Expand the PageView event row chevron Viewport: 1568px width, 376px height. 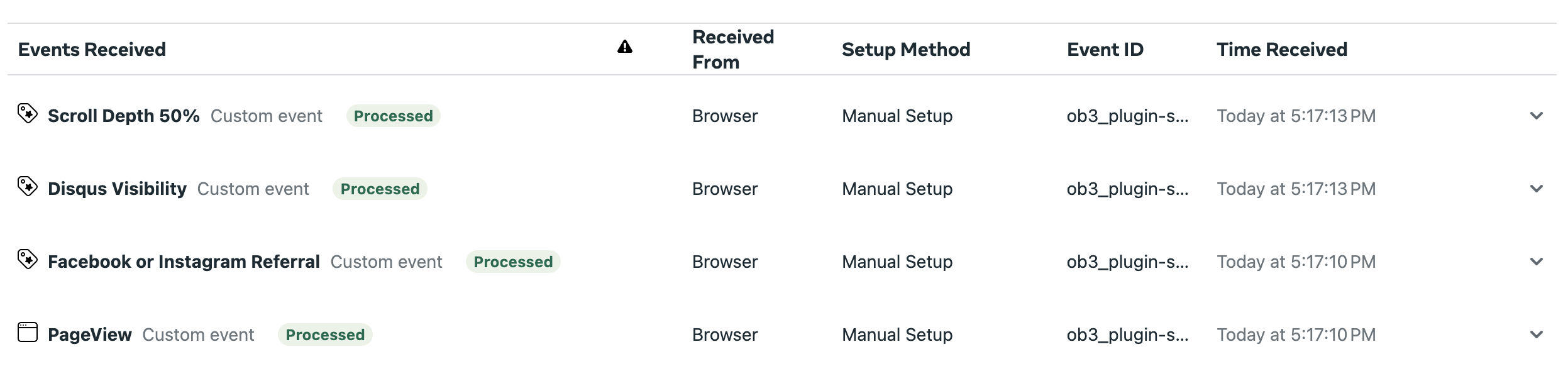point(1537,335)
